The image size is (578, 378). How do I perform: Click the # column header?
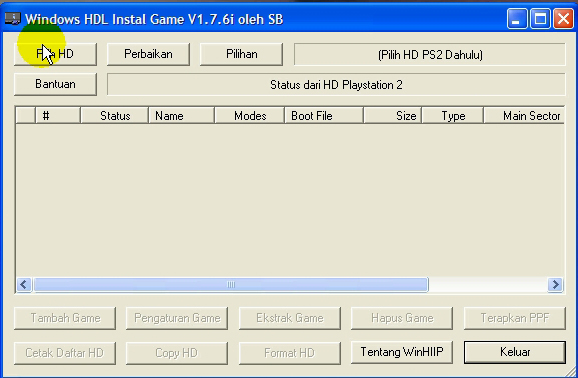pyautogui.click(x=58, y=116)
